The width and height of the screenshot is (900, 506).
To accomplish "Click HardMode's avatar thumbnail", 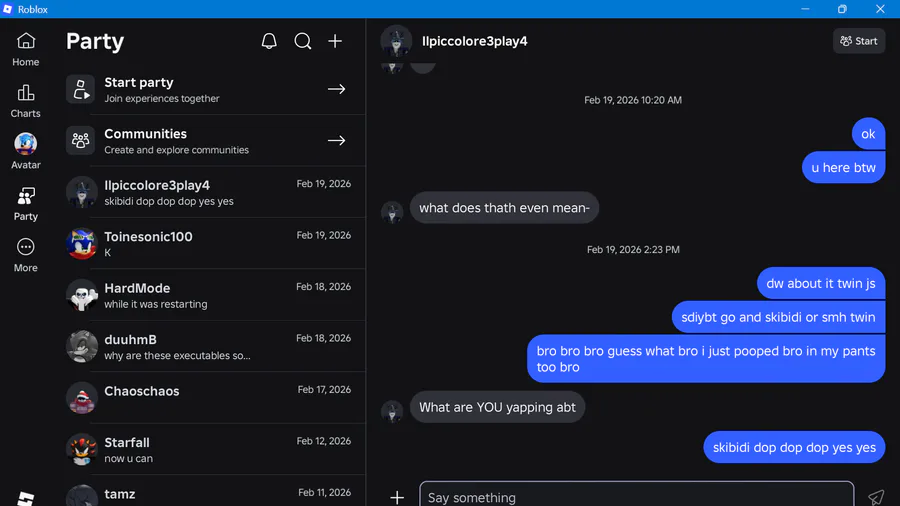I will pos(82,295).
